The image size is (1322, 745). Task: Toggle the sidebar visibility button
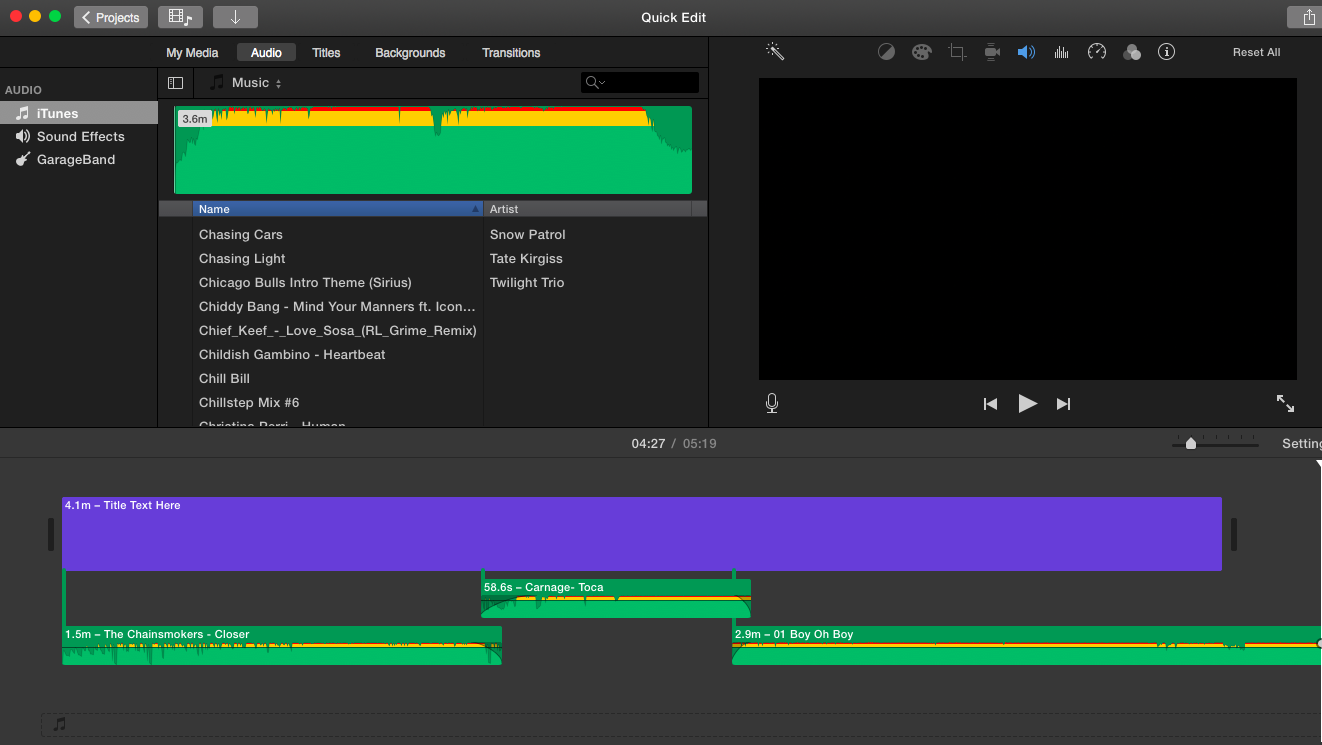click(175, 83)
